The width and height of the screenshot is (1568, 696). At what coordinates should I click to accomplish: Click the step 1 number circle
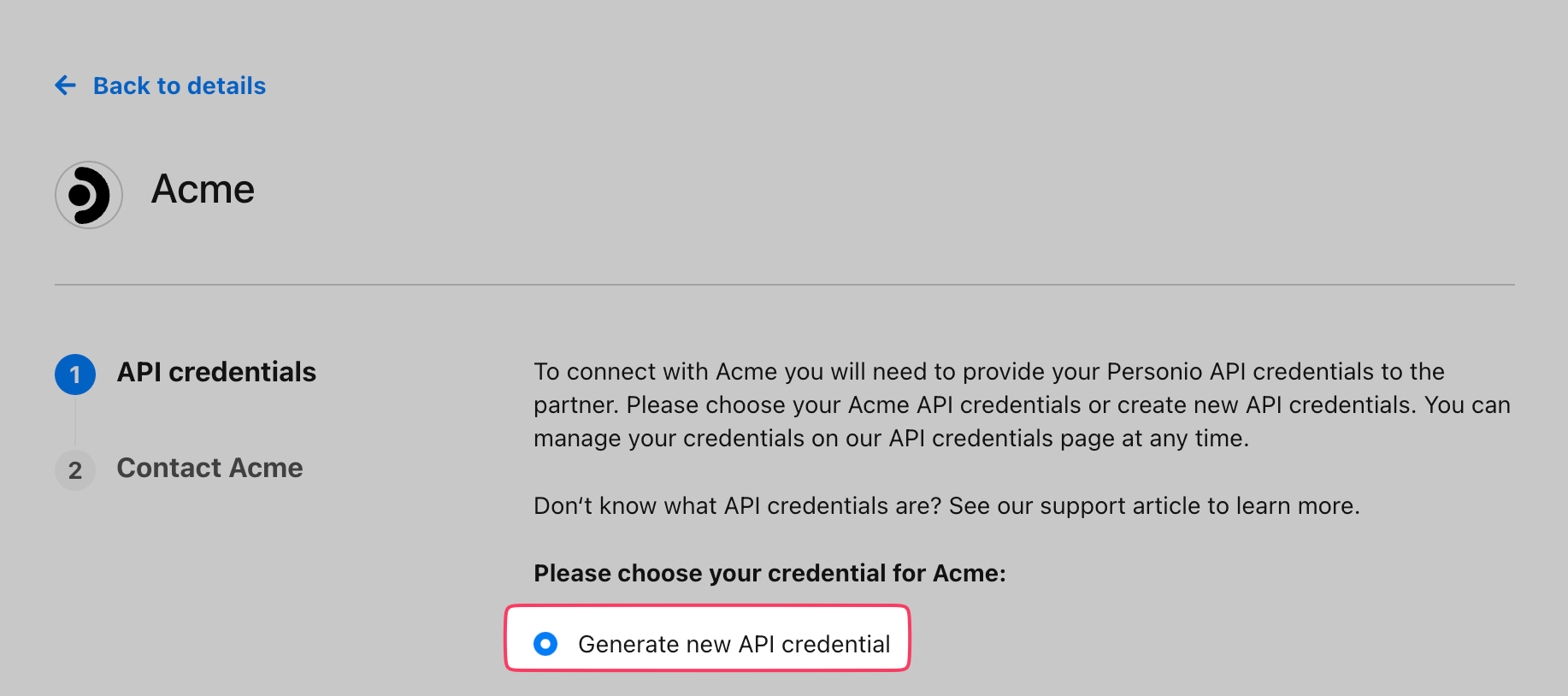point(75,375)
